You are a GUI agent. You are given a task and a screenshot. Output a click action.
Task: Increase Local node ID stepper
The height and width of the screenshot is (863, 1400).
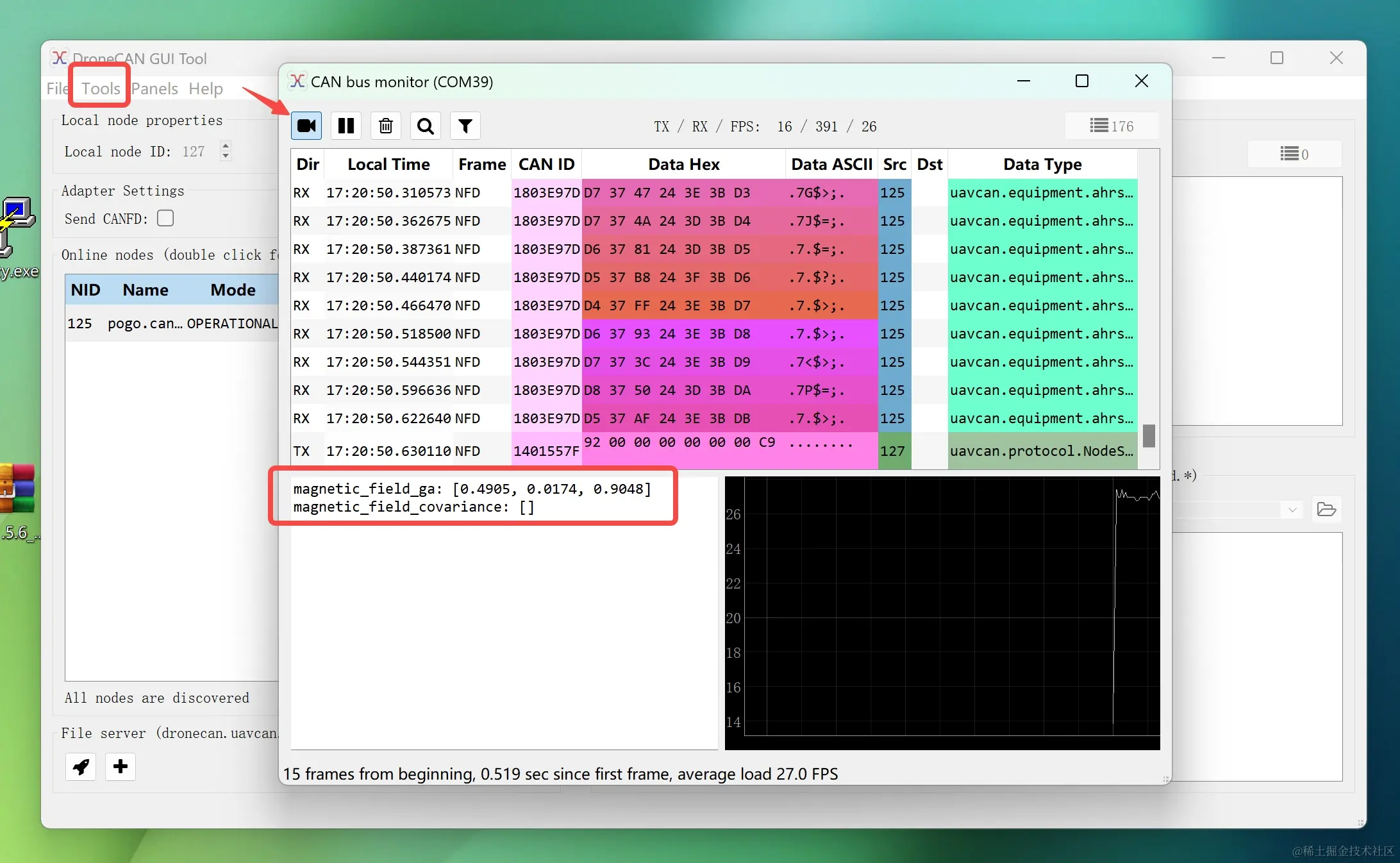pos(226,146)
